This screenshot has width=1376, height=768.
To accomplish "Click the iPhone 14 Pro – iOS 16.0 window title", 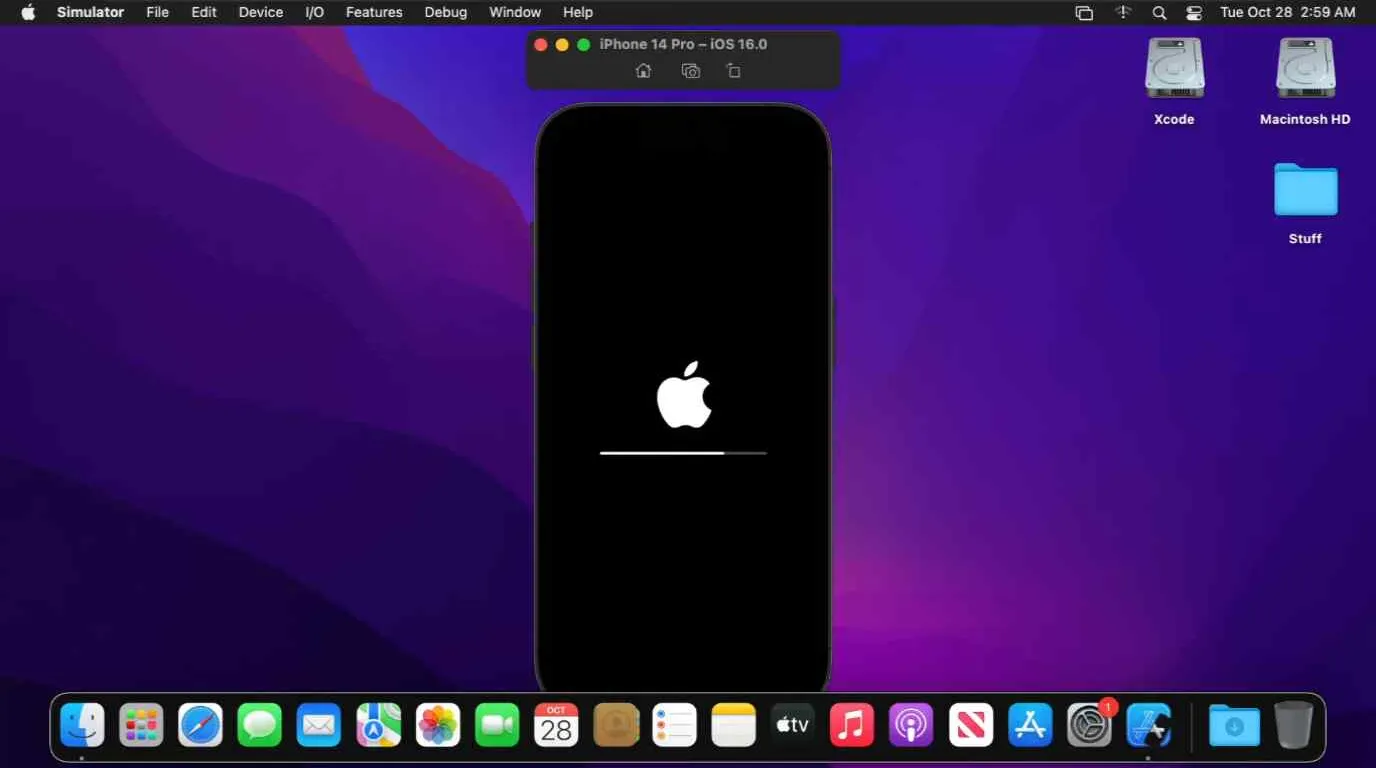I will click(683, 44).
